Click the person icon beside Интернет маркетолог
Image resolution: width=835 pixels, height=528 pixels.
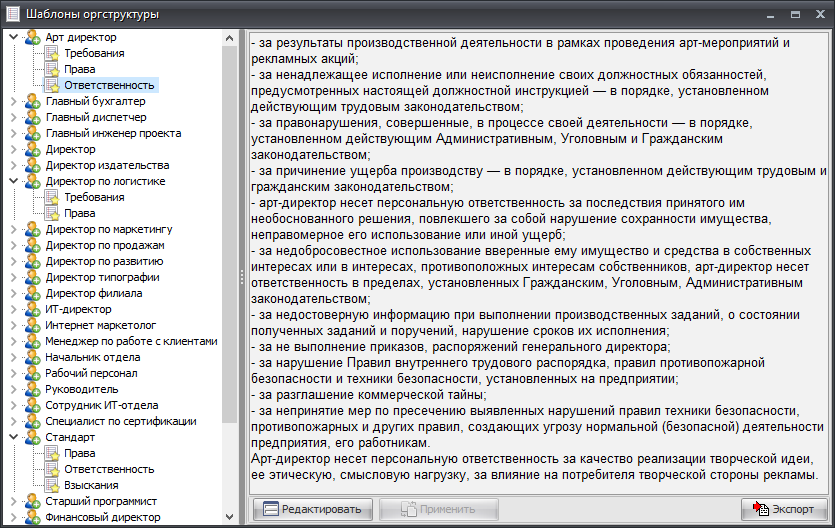click(33, 325)
